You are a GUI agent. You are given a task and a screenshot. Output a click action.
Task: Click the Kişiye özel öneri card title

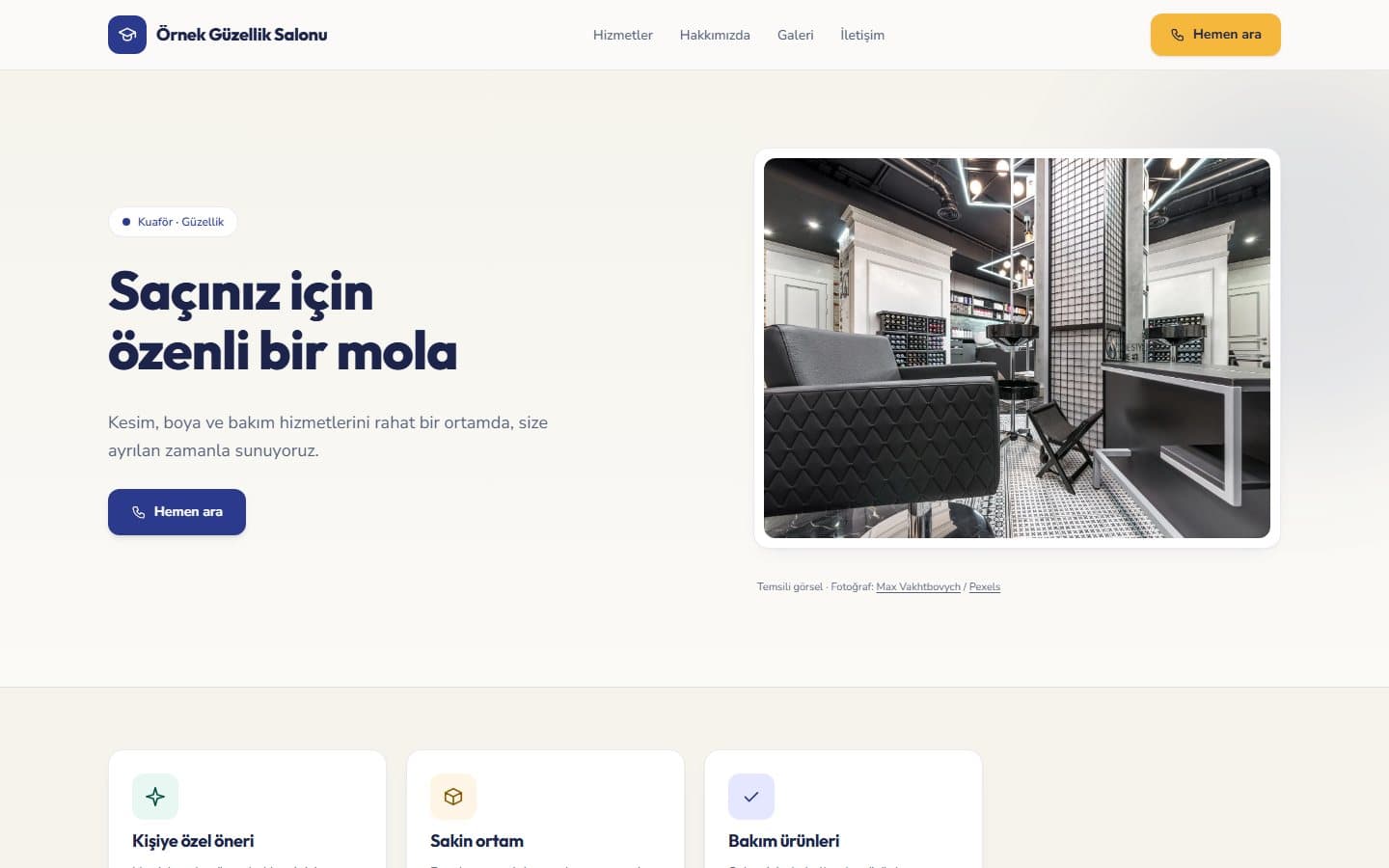193,841
